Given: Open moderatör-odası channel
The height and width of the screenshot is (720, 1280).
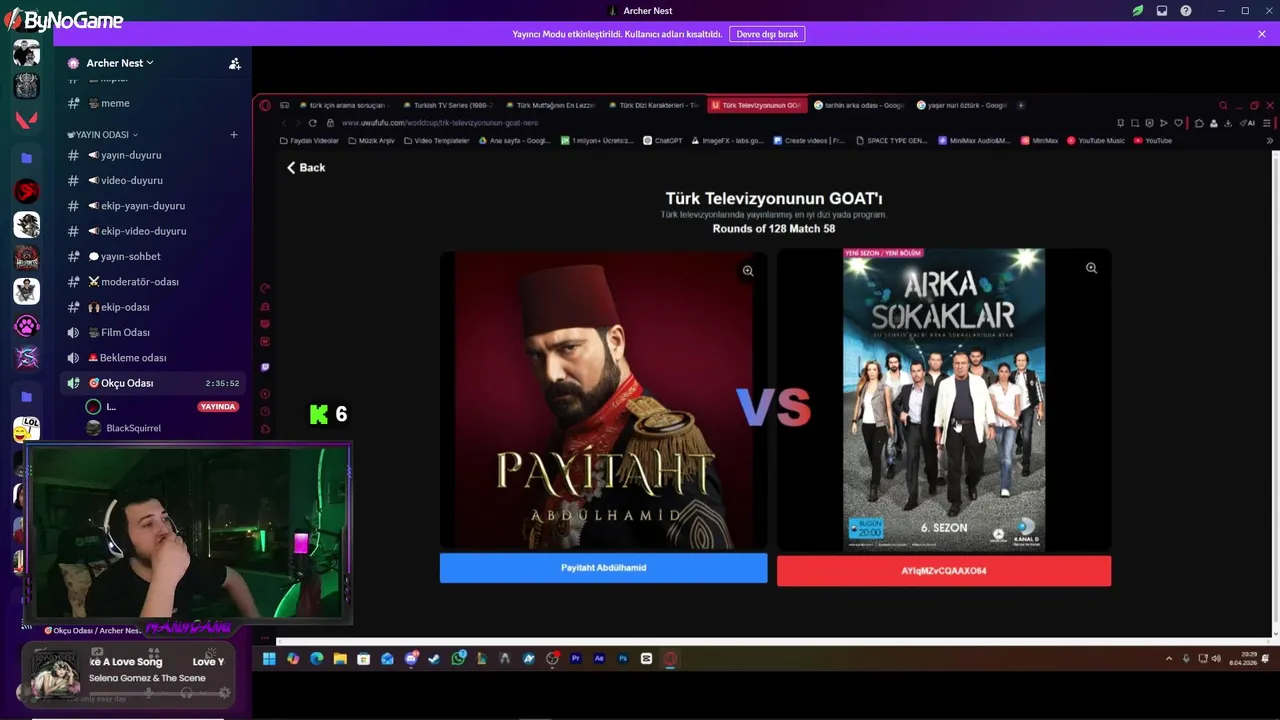Looking at the screenshot, I should pos(150,282).
